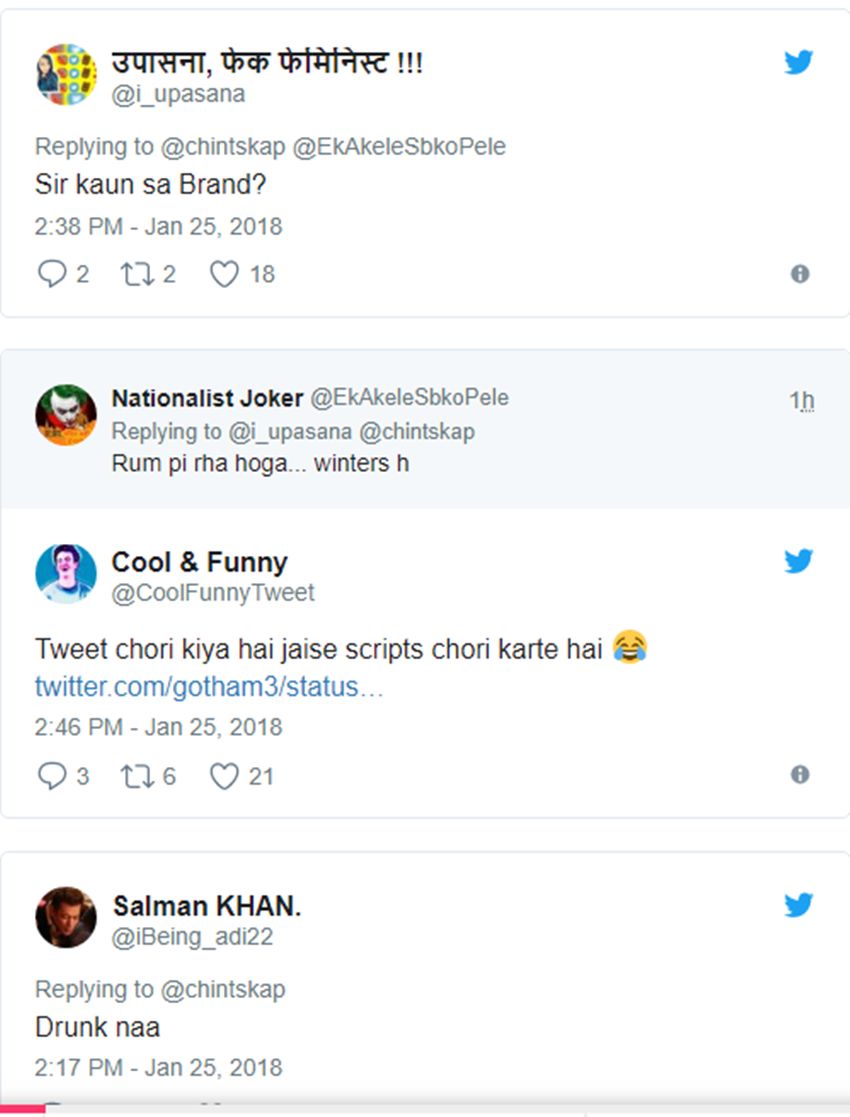Open the @iBeing_adi22 handle
The width and height of the screenshot is (850, 1117).
(x=192, y=937)
